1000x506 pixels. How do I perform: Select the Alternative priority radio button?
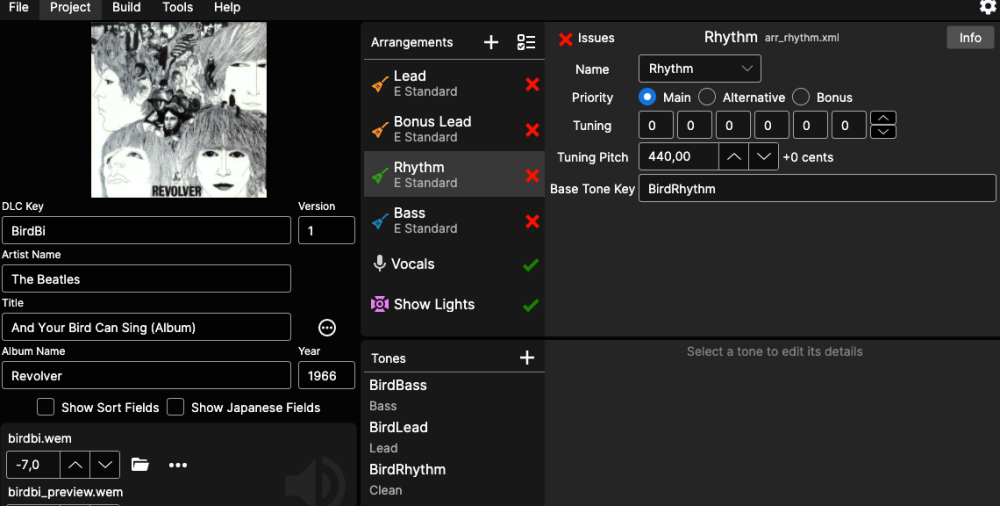[707, 97]
